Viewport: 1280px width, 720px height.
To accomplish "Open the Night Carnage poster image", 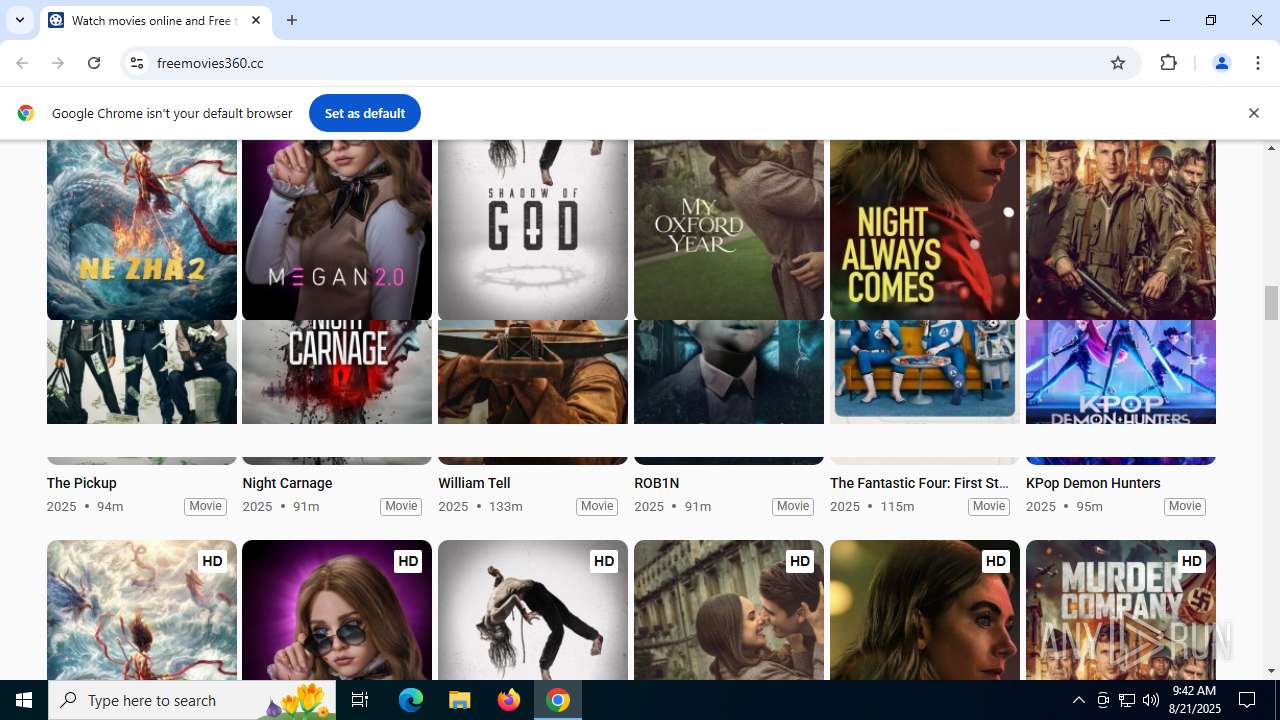I will pos(337,372).
